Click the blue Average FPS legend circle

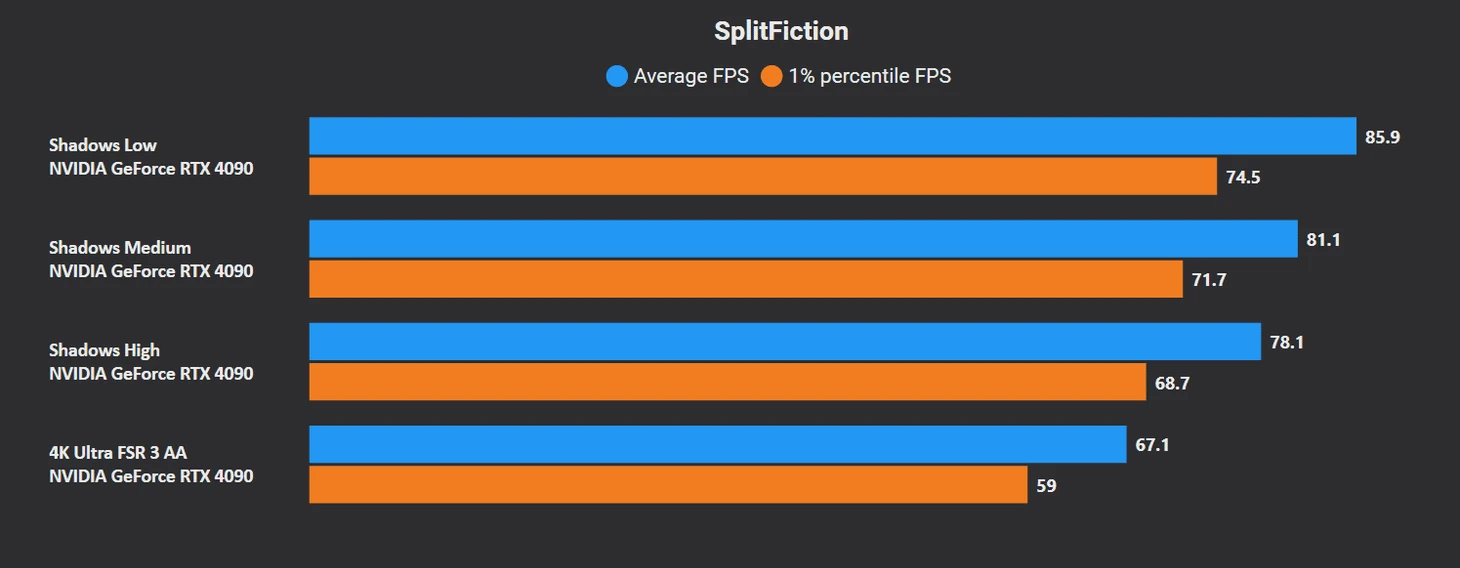coord(617,76)
